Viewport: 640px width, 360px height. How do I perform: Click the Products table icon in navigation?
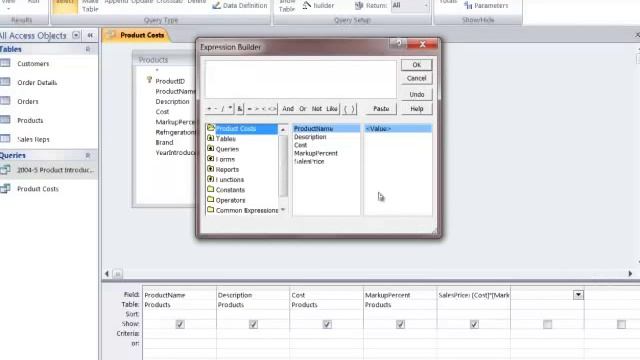5,120
